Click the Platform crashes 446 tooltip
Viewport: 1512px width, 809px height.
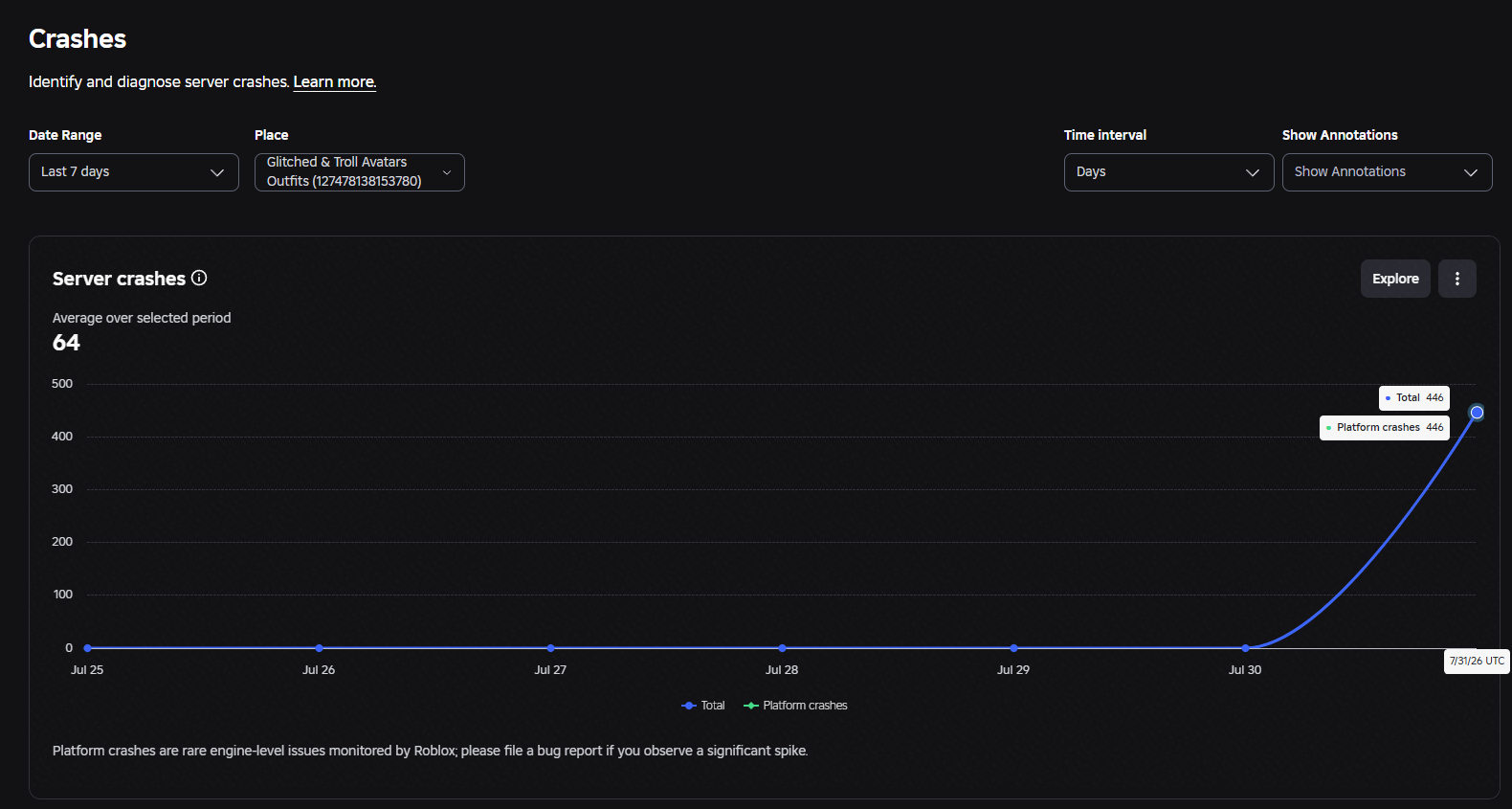(x=1385, y=428)
